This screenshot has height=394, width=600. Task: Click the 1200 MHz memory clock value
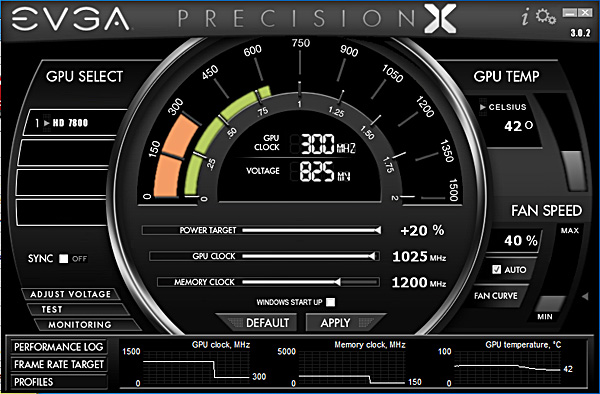(x=419, y=283)
